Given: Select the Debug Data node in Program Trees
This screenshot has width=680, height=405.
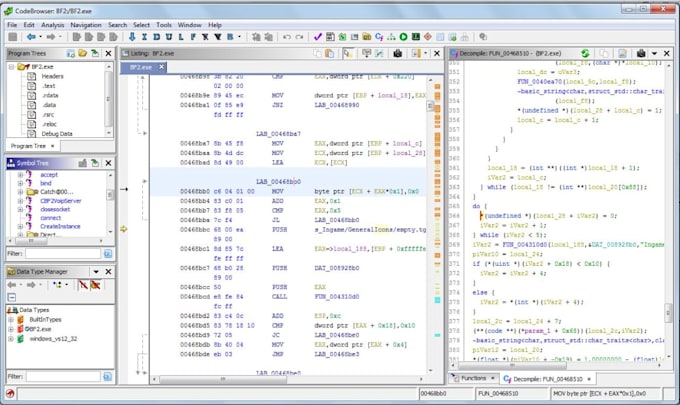Looking at the screenshot, I should click(x=56, y=134).
